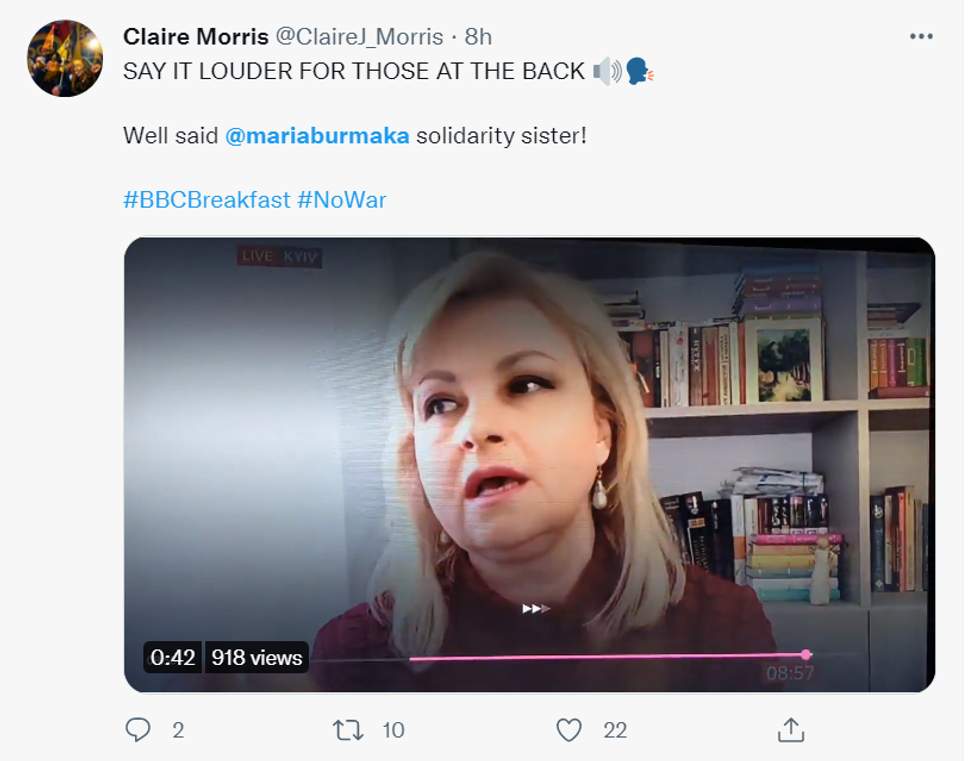The width and height of the screenshot is (980, 761).
Task: Click the 0:42 video time badge
Action: [x=172, y=657]
